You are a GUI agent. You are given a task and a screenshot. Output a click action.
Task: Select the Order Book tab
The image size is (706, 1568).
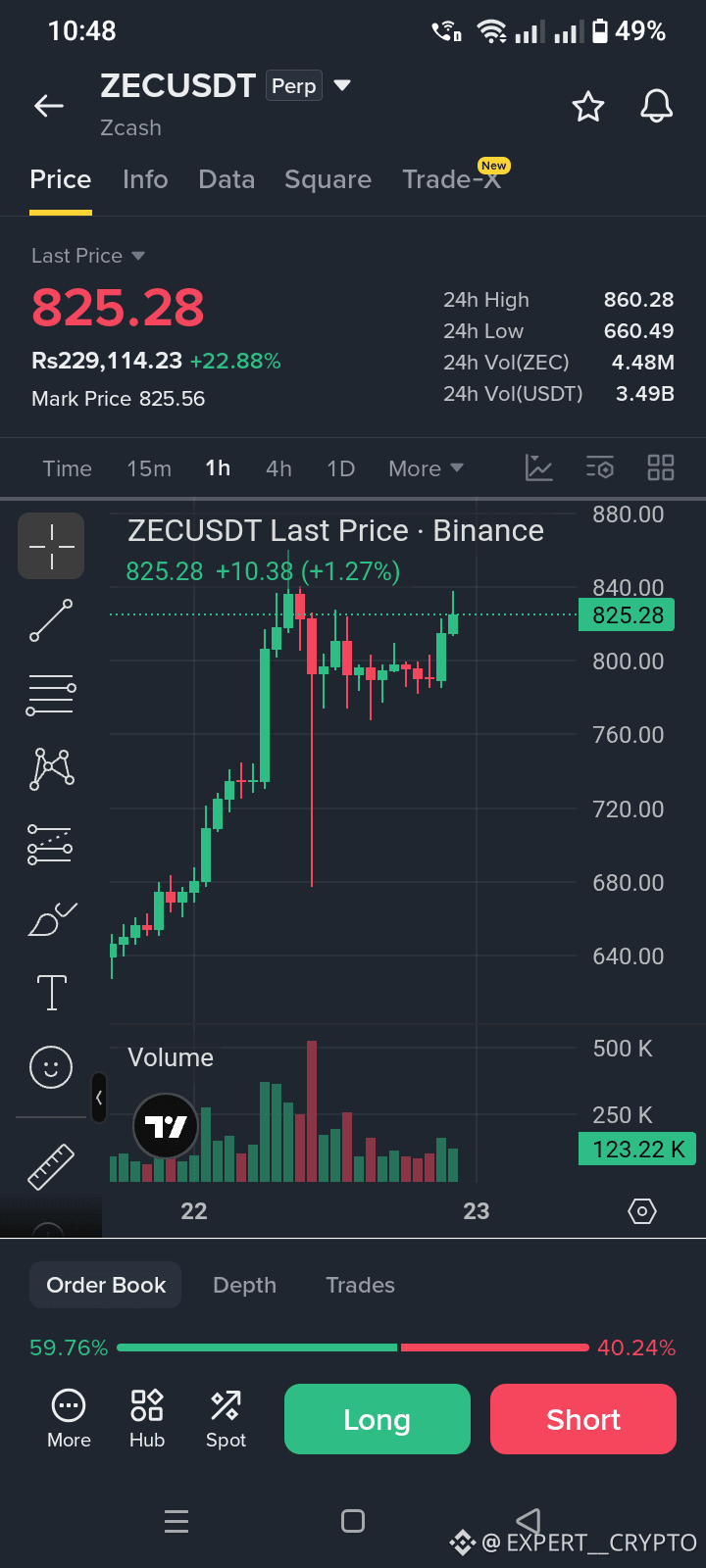(106, 1285)
